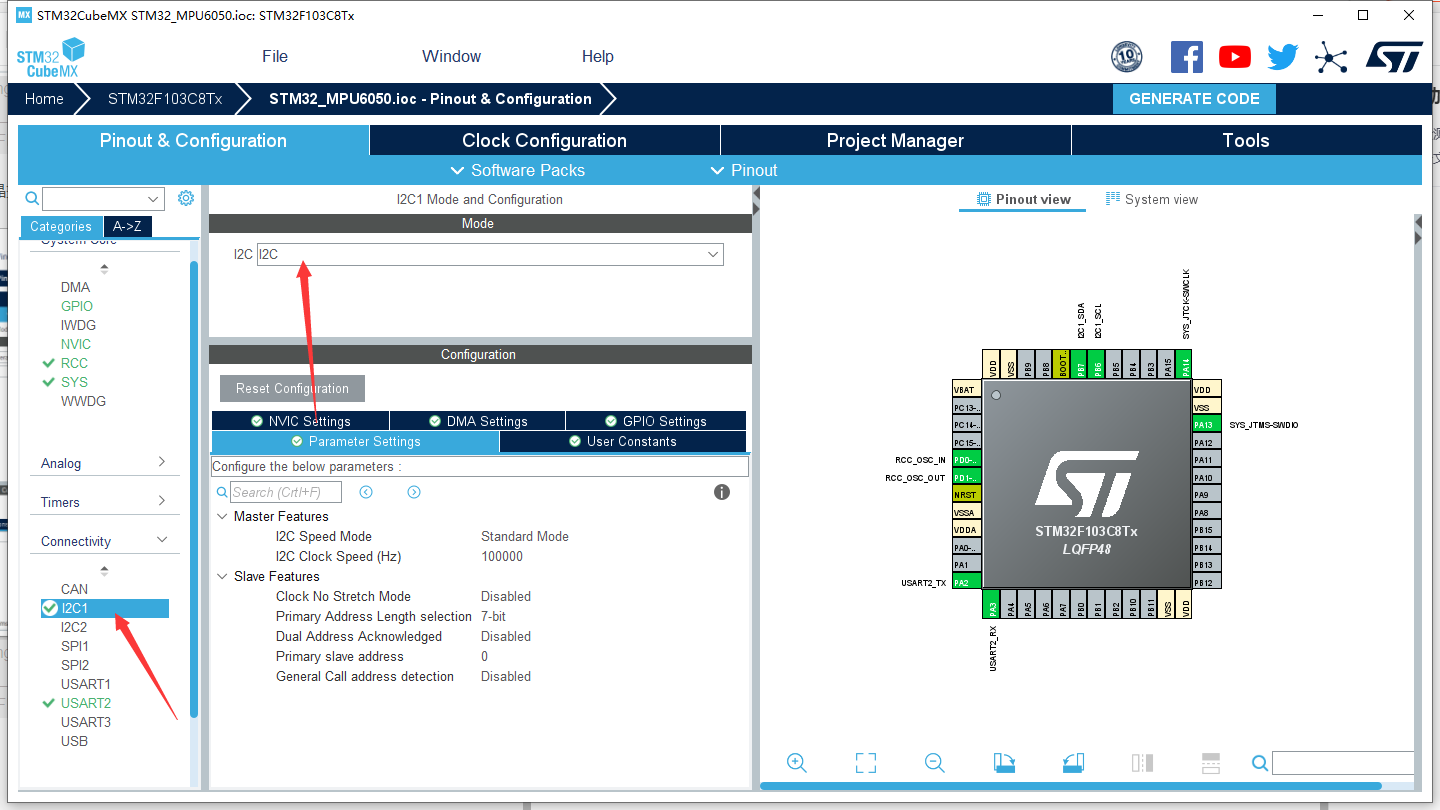Screen dimensions: 1440x810
Task: Open the User Constants tab
Action: tap(622, 441)
